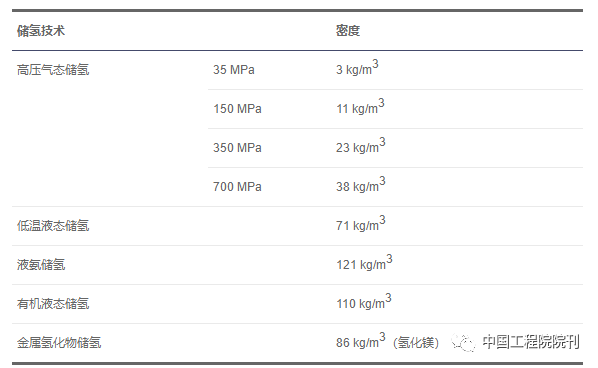Click the 350 MPa pressure cell
The width and height of the screenshot is (598, 368).
[x=237, y=148]
